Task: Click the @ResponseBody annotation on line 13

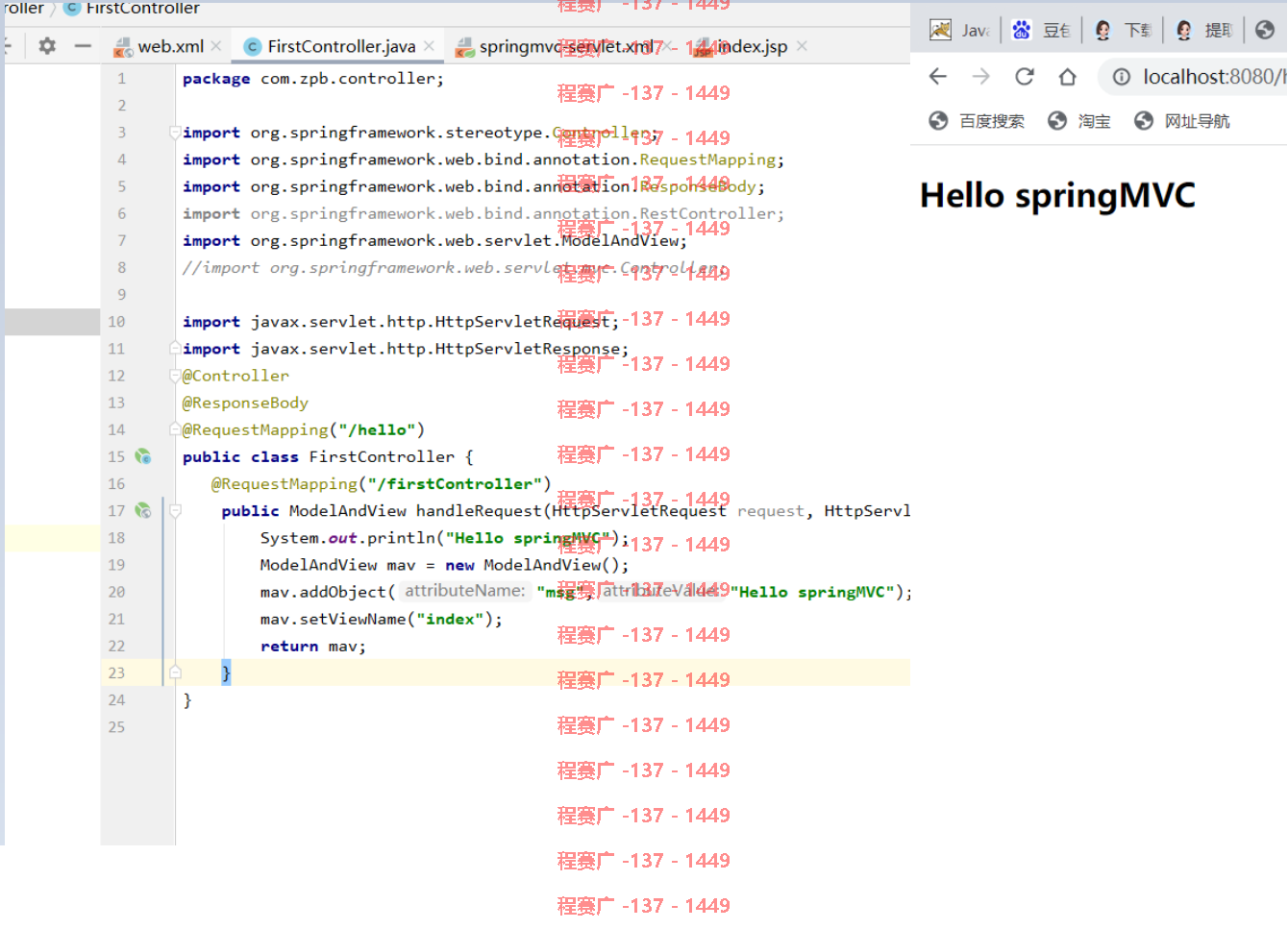Action: (245, 403)
